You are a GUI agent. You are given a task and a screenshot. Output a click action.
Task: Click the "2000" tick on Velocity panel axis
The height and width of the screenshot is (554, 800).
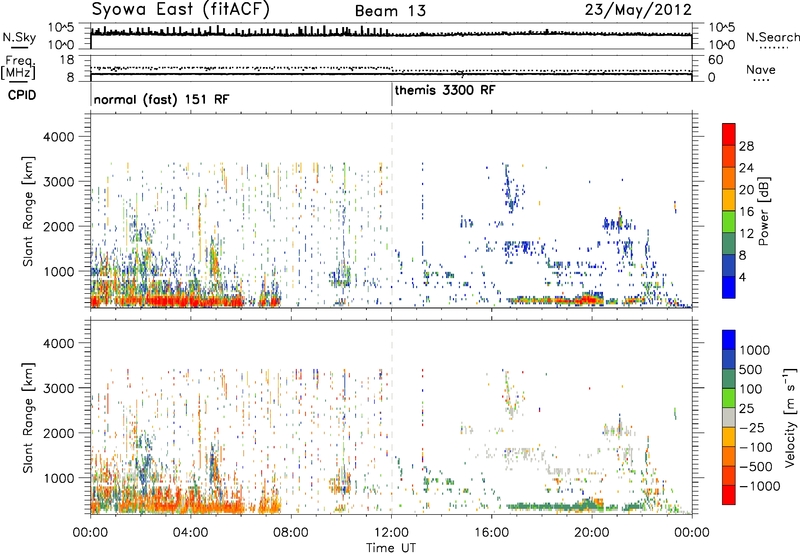[x=59, y=433]
